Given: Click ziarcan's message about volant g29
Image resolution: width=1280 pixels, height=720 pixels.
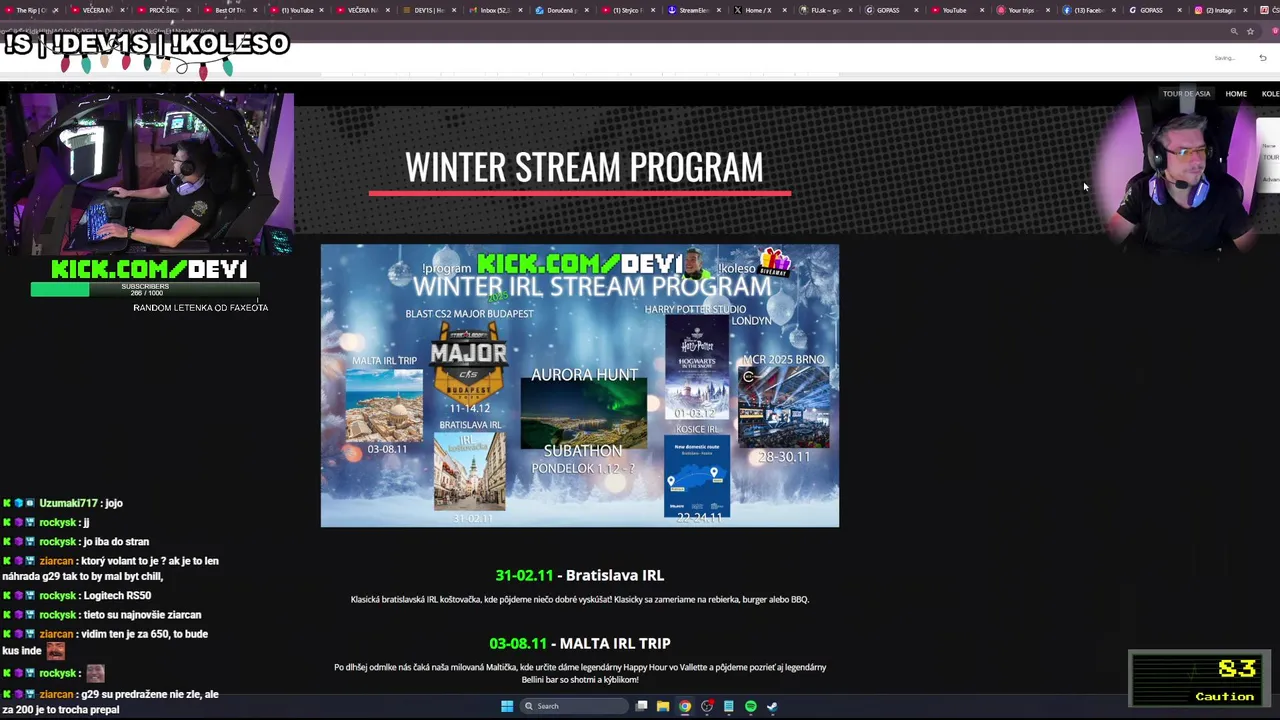Looking at the screenshot, I should point(110,569).
